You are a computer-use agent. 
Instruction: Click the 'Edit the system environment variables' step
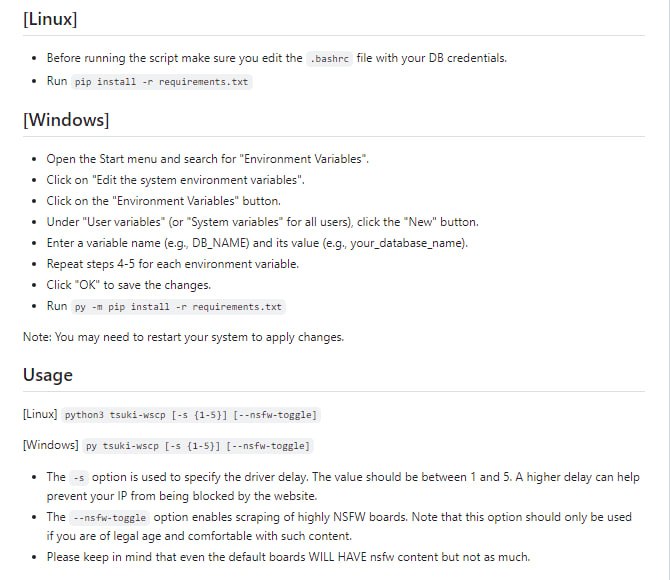[175, 180]
